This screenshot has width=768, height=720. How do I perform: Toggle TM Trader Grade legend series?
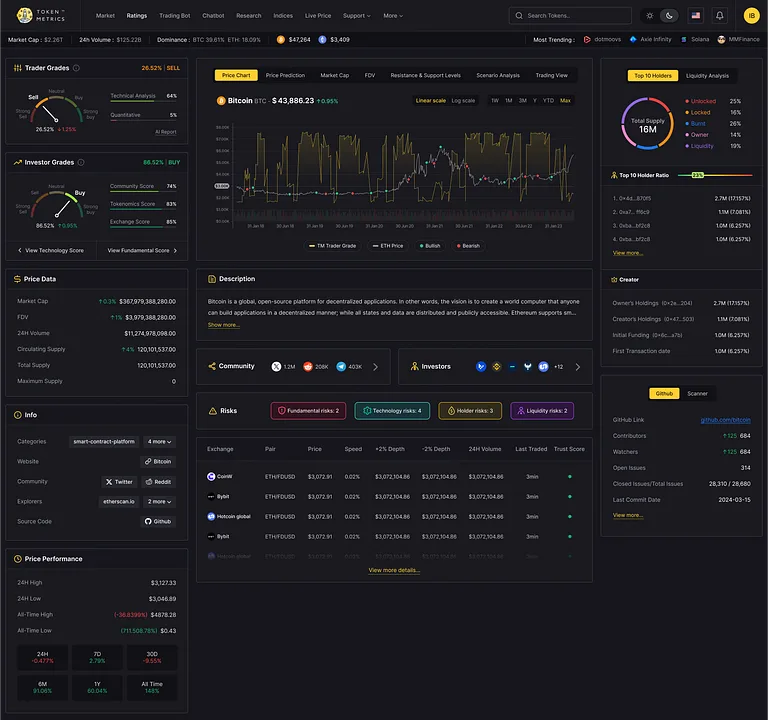(x=333, y=246)
